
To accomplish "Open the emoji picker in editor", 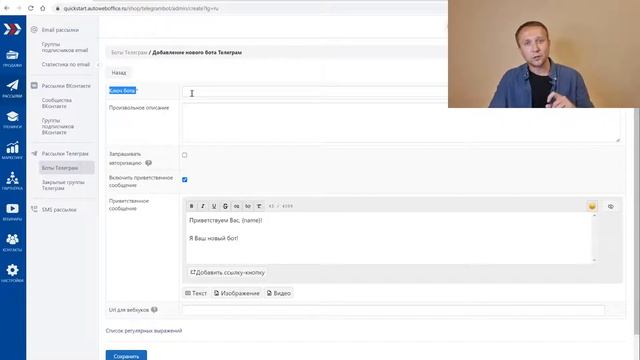I will 592,206.
